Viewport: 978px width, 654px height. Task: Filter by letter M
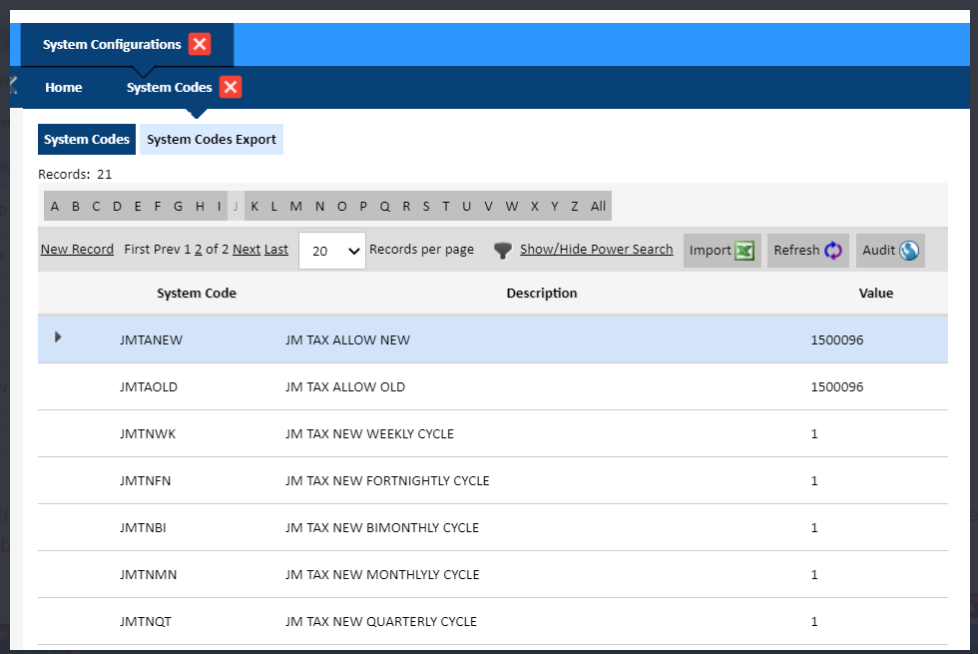click(296, 206)
